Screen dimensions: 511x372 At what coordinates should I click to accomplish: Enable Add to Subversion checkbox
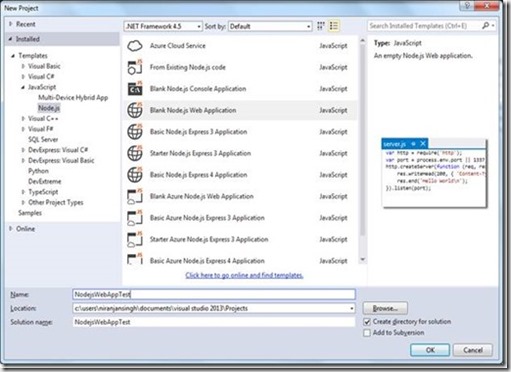[x=367, y=333]
